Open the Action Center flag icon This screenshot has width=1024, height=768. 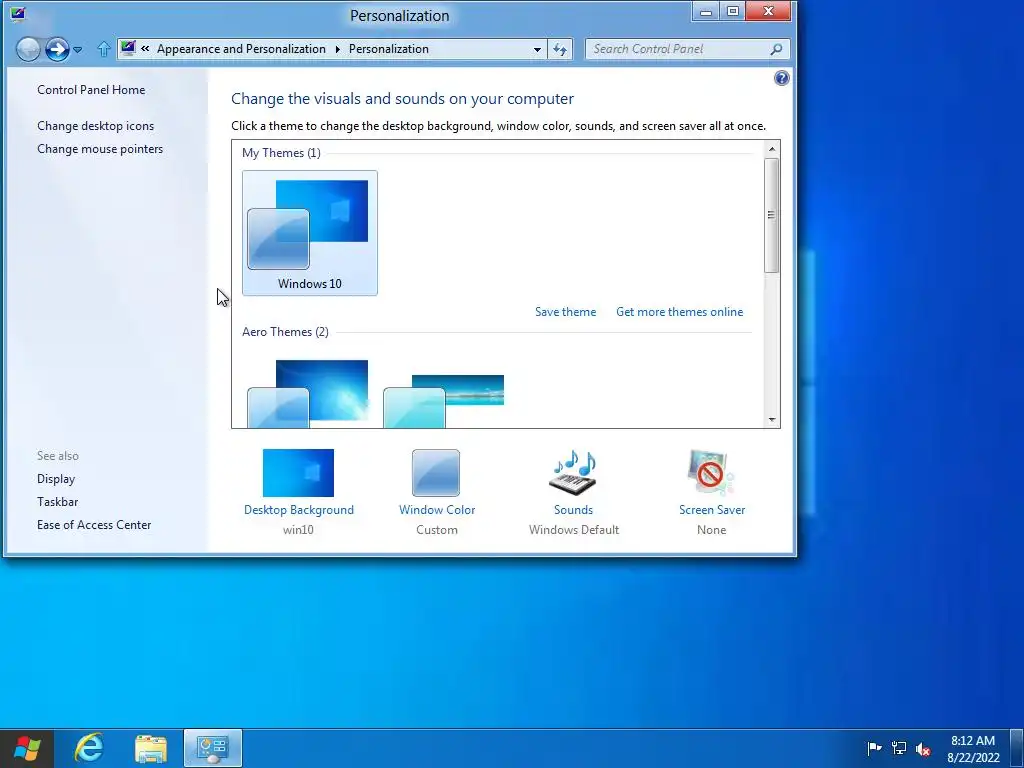(874, 748)
